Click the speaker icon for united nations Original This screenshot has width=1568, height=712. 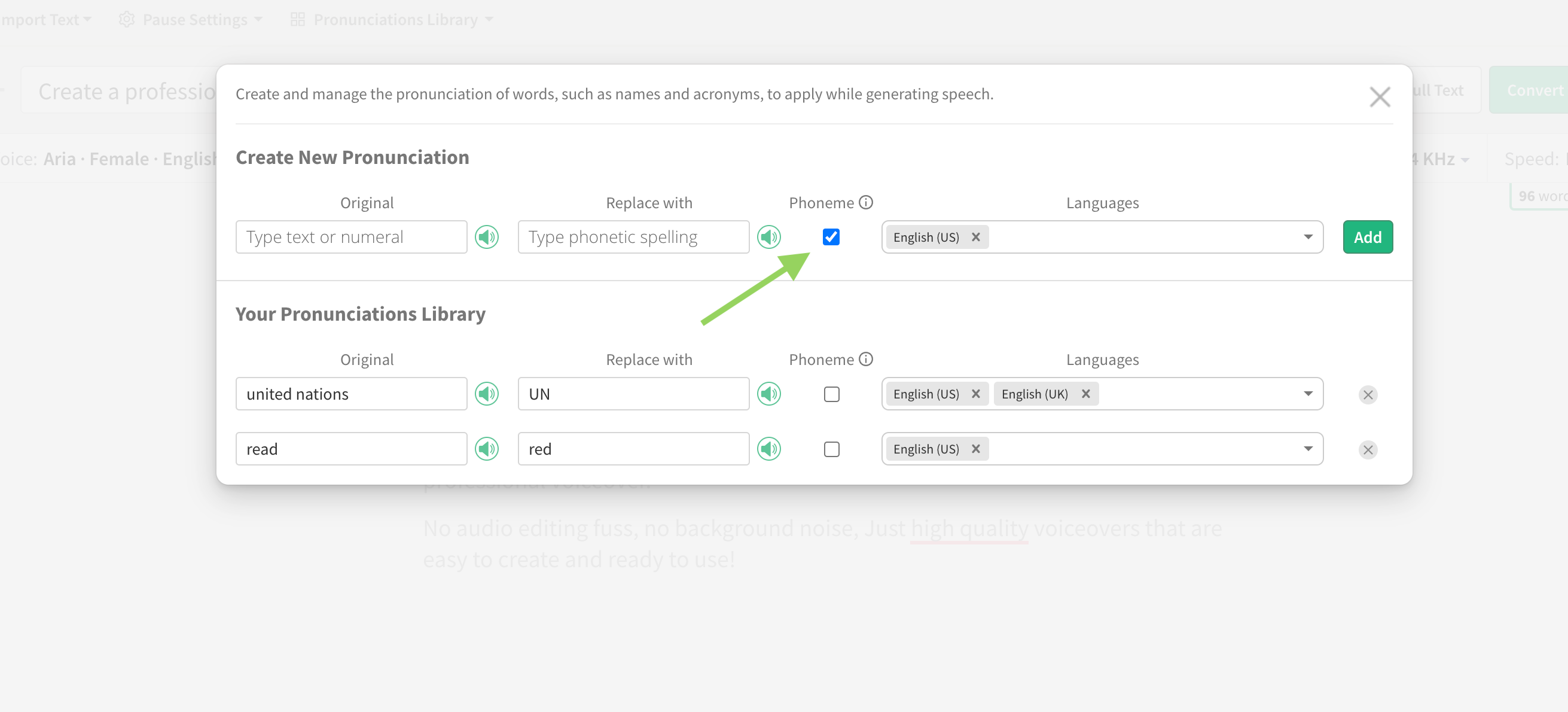point(488,393)
